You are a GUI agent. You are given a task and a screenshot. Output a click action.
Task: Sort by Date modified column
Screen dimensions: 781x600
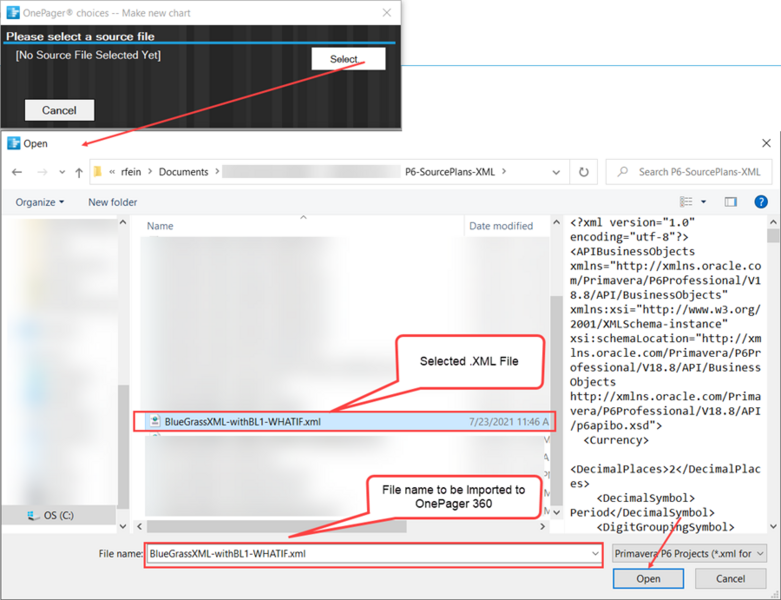pyautogui.click(x=501, y=226)
